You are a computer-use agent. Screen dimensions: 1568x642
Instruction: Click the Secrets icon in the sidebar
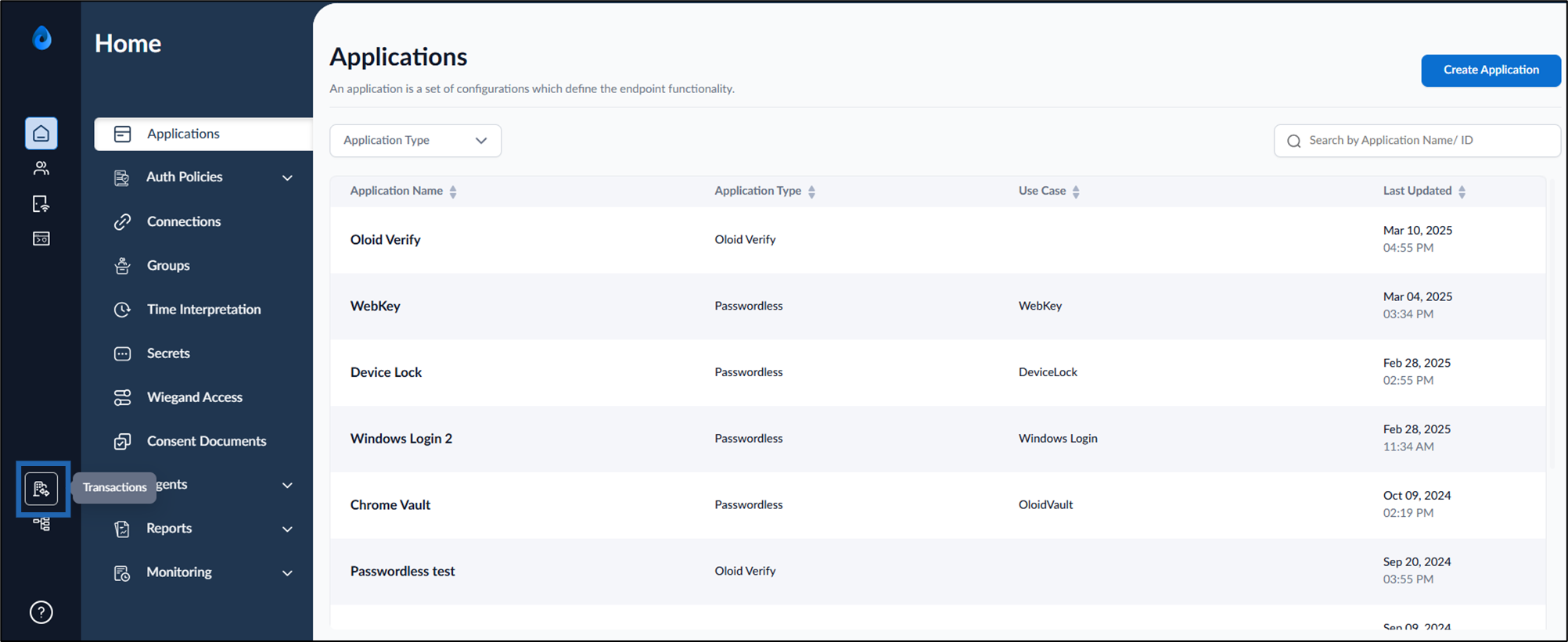122,353
